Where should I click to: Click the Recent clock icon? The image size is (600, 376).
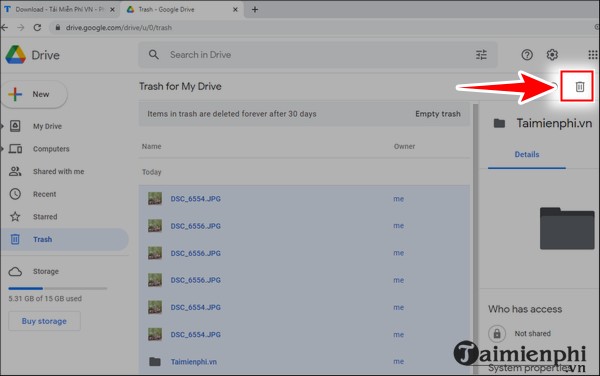(x=15, y=194)
